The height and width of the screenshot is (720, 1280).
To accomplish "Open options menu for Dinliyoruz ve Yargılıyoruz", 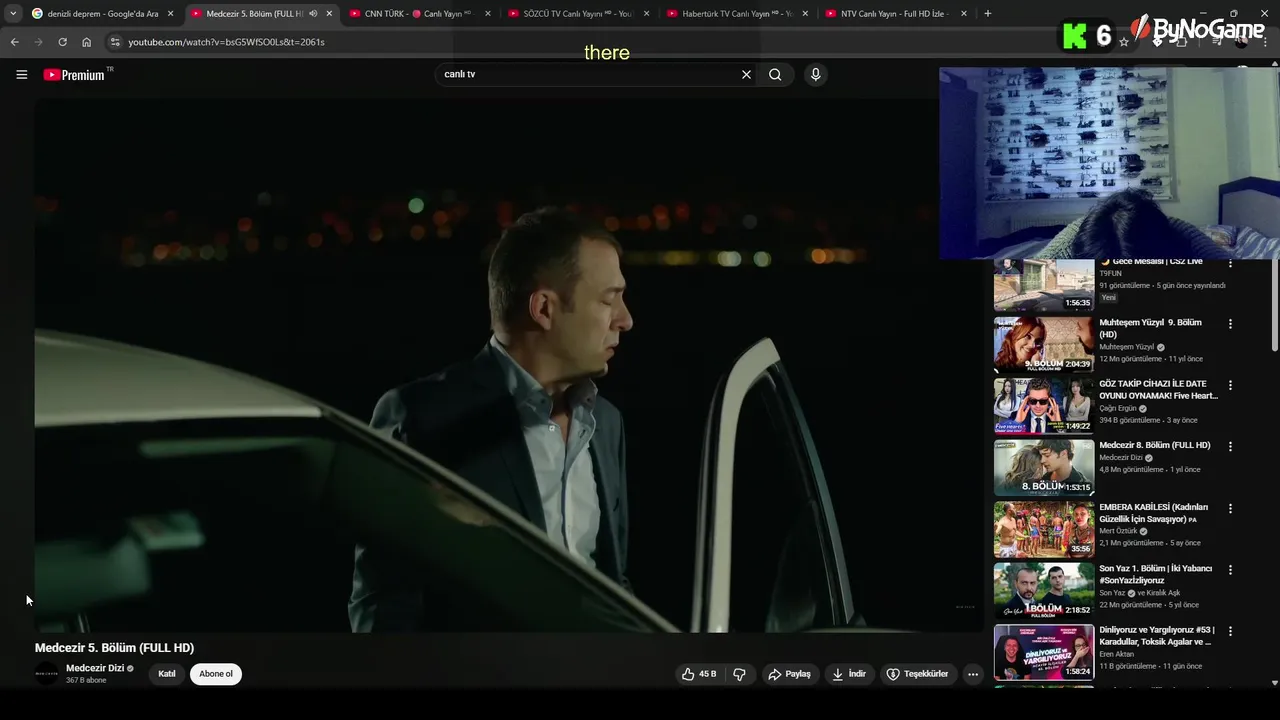I will (1231, 631).
